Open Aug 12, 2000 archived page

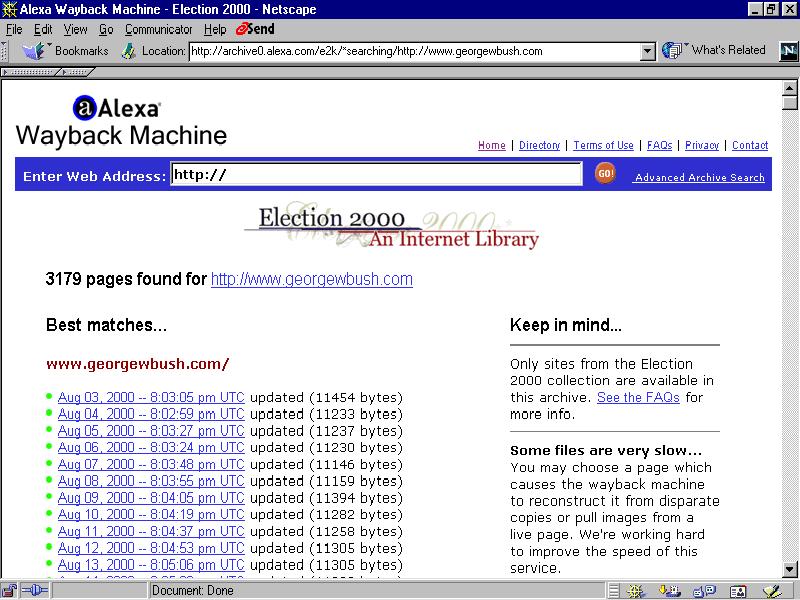tap(151, 548)
